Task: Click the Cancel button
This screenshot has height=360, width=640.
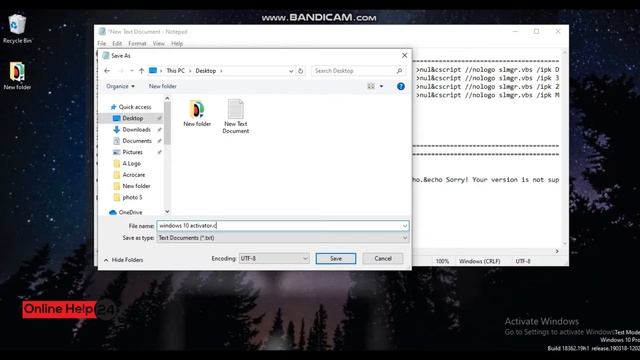Action: (x=383, y=258)
